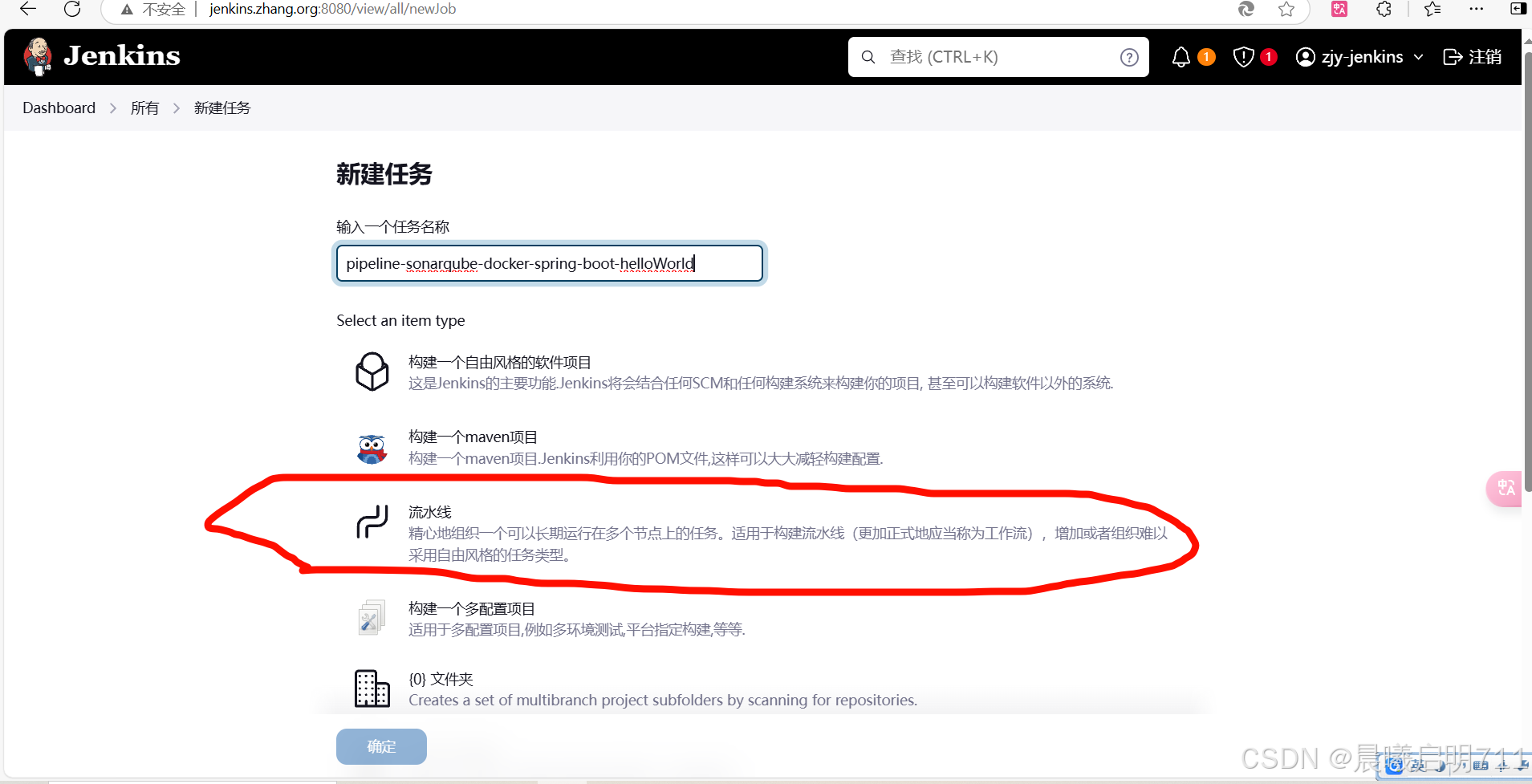Choose {0} 文件夹 item type
Viewport: 1532px width, 784px height.
(x=441, y=679)
